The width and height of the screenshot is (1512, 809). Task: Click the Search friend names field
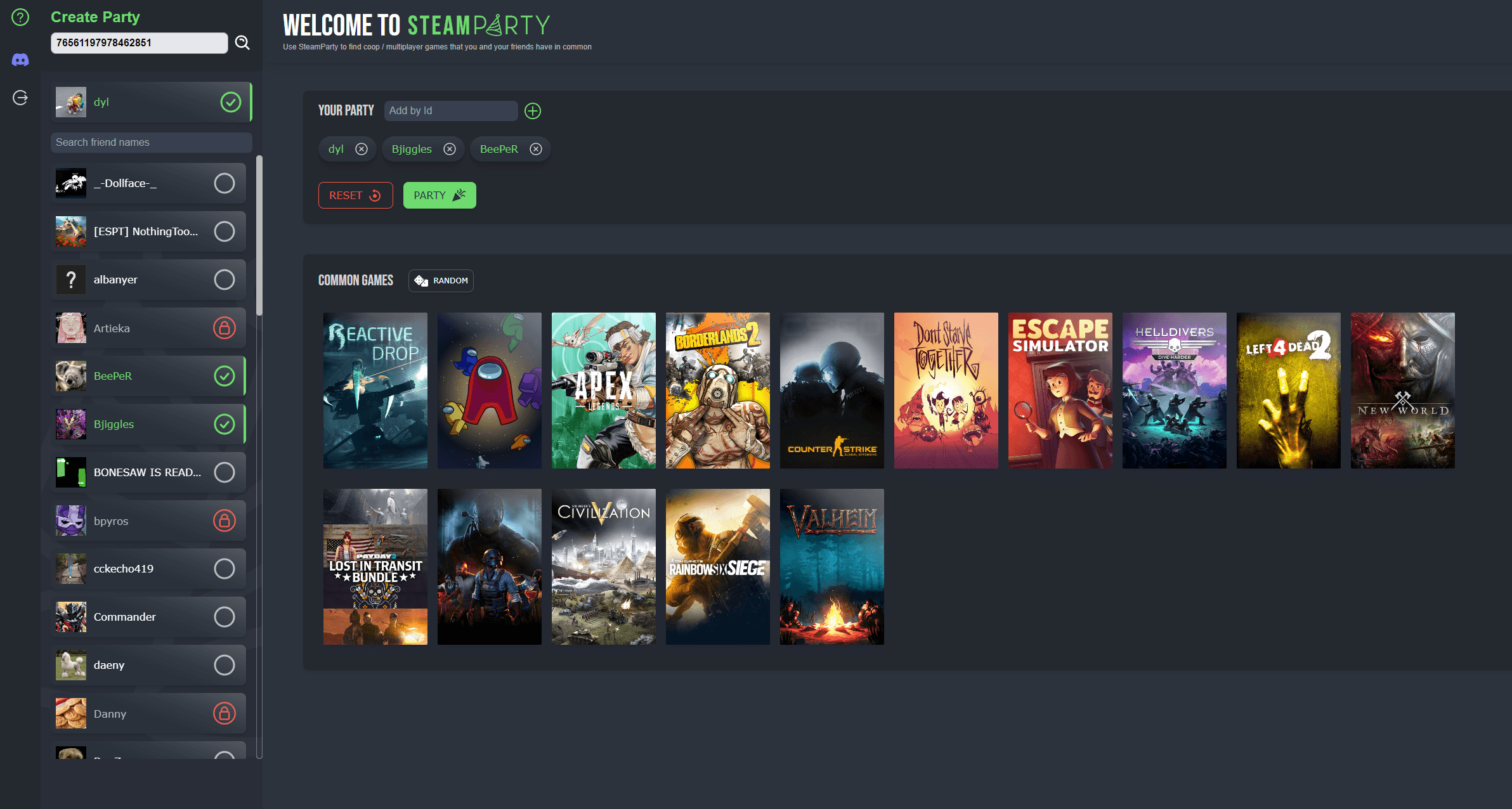[150, 142]
